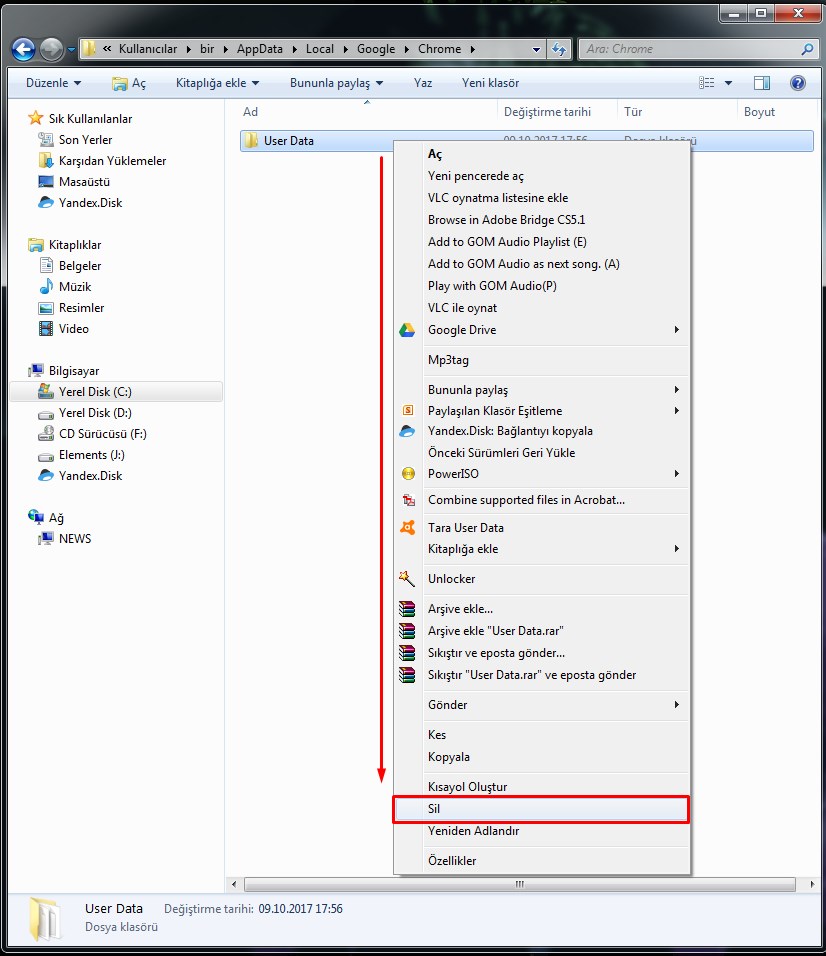Click the refresh icon beside address bar
The width and height of the screenshot is (826, 956).
click(x=559, y=49)
